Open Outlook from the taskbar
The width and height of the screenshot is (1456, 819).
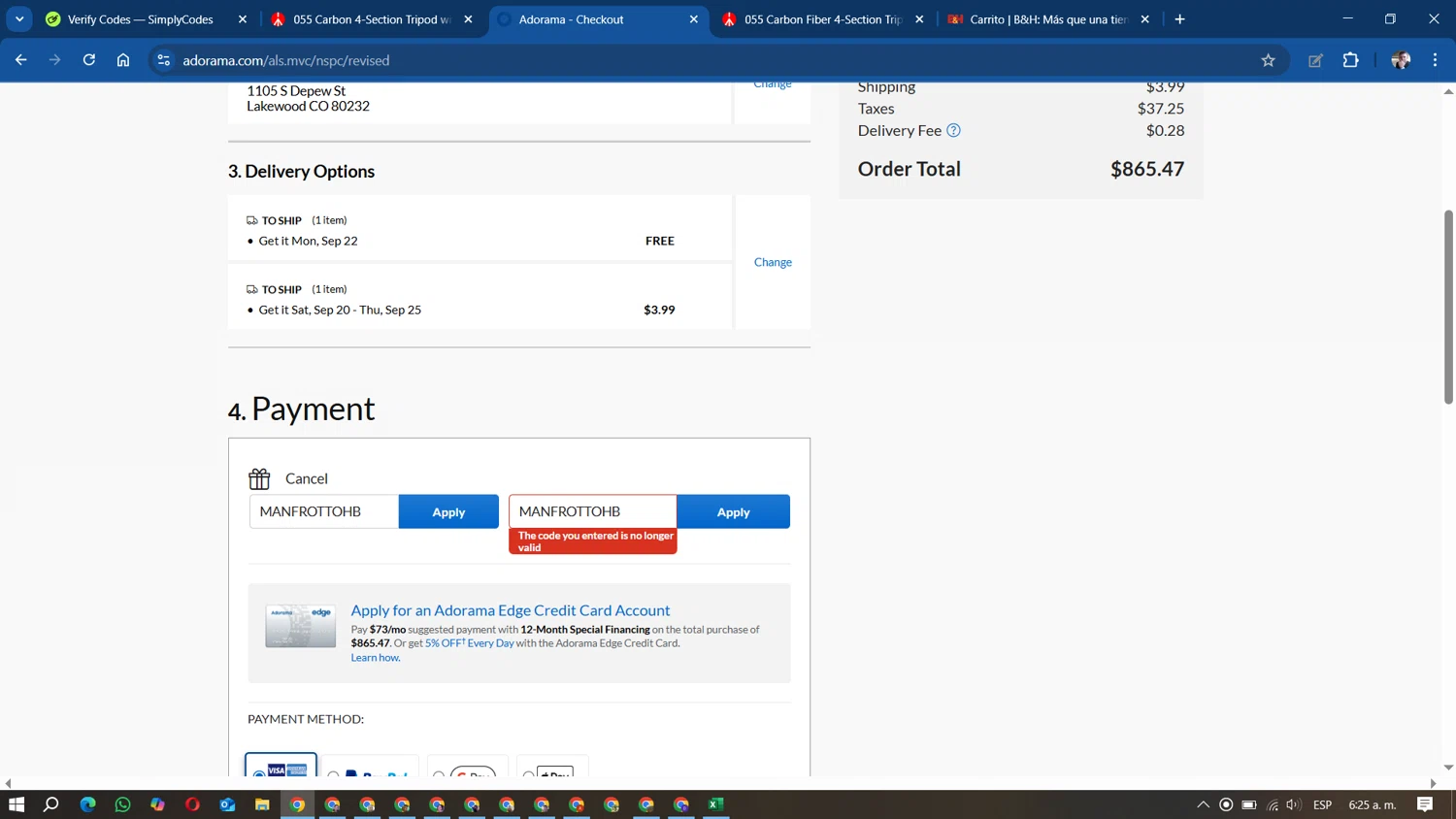(x=227, y=804)
